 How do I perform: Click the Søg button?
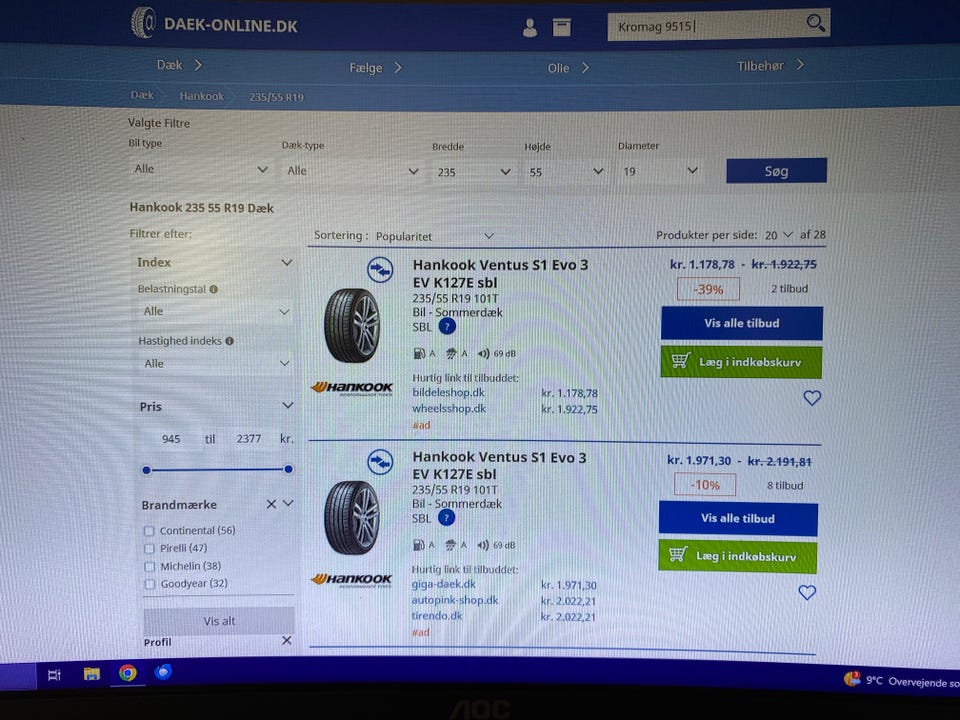click(776, 171)
